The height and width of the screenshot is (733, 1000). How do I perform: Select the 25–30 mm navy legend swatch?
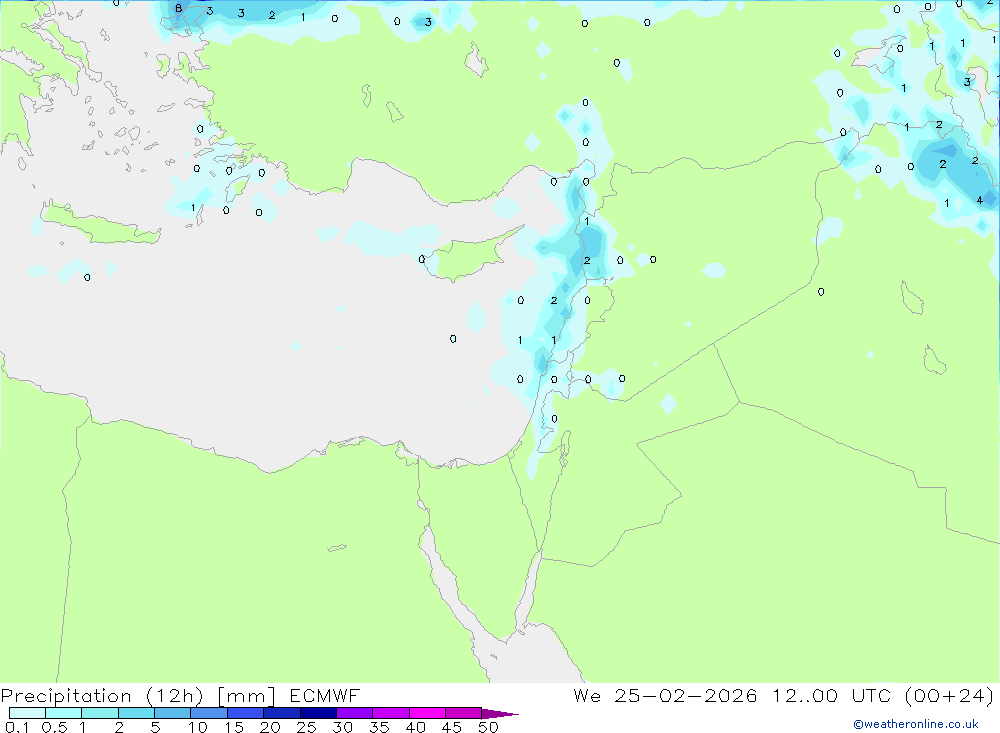click(x=318, y=713)
